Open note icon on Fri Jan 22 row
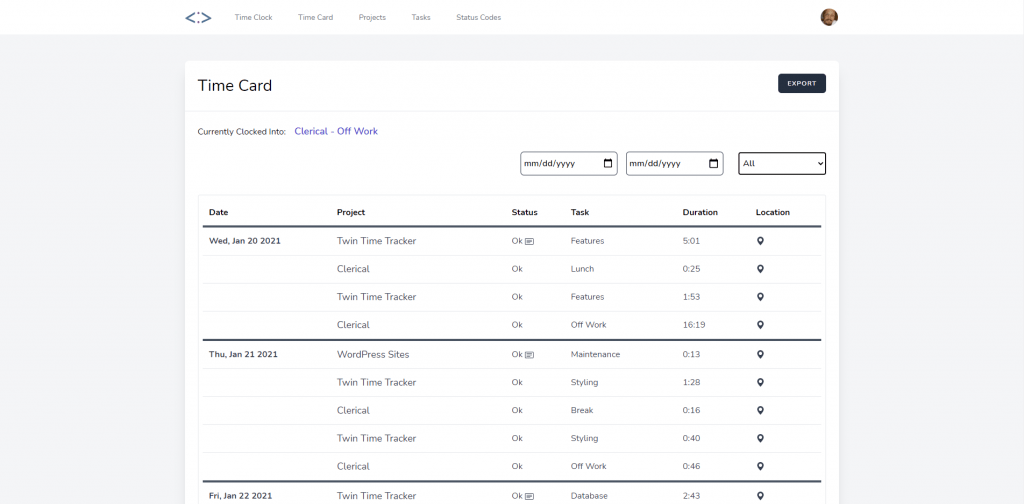The image size is (1024, 504). click(530, 497)
